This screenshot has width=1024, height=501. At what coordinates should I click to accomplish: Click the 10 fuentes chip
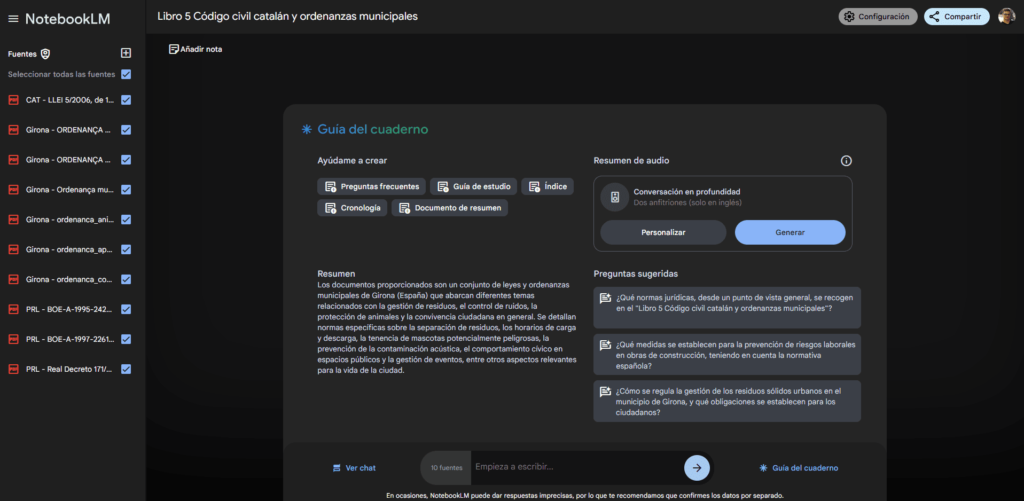tap(447, 468)
